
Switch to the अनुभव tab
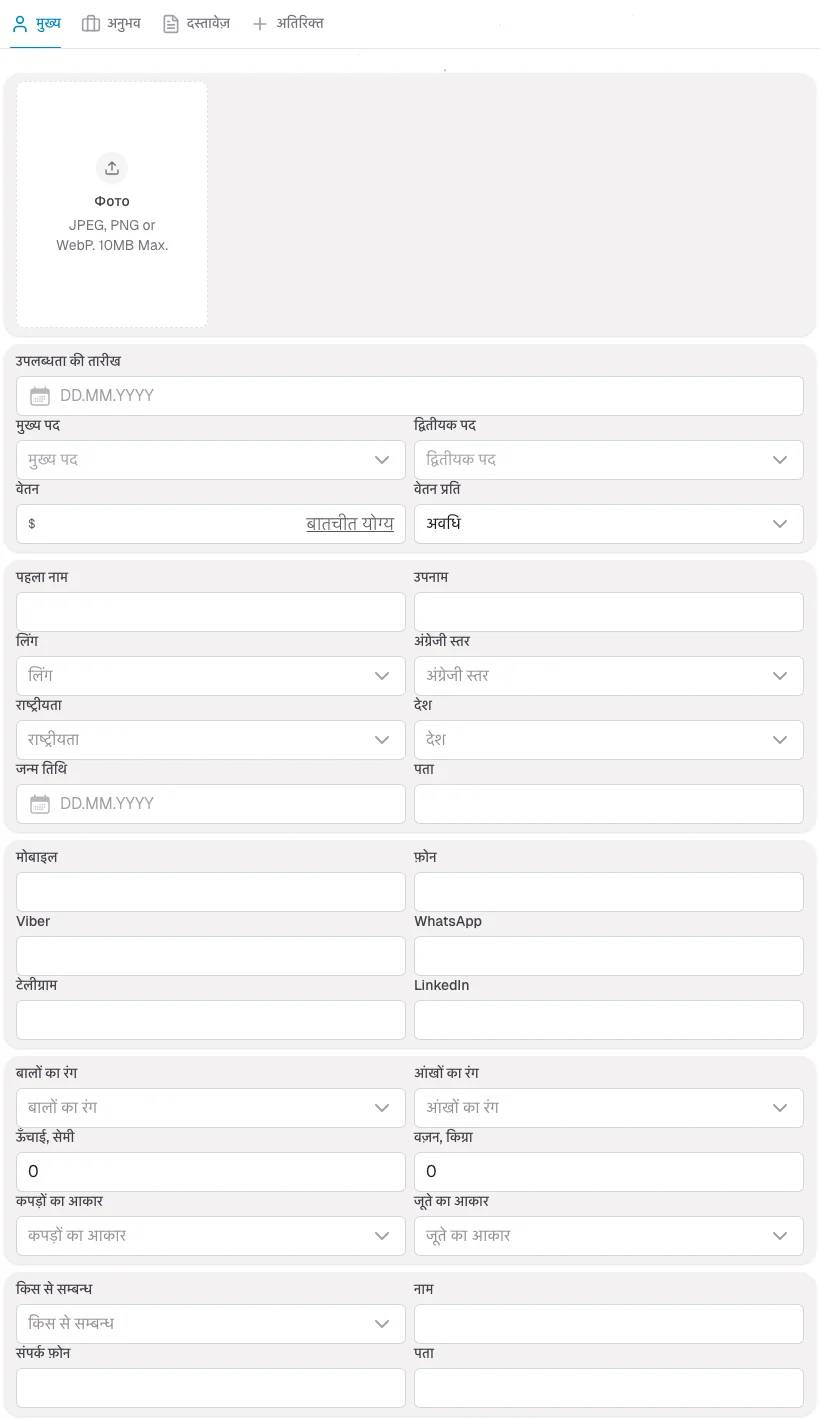[x=112, y=23]
